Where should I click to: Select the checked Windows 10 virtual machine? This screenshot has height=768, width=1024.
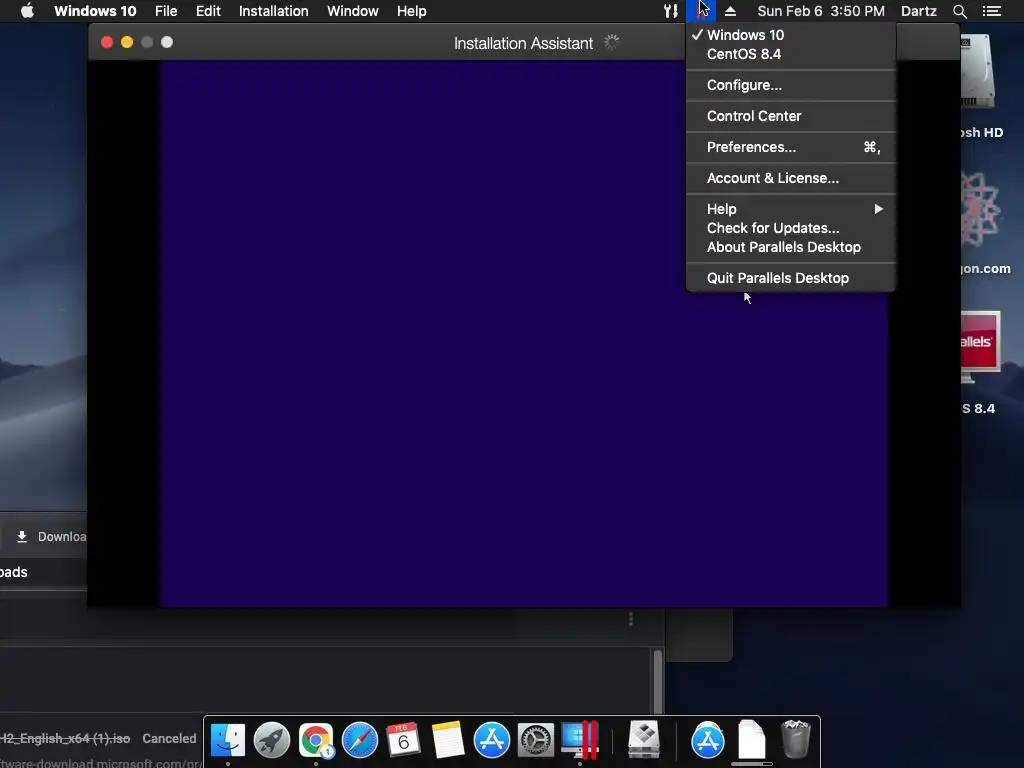[791, 35]
